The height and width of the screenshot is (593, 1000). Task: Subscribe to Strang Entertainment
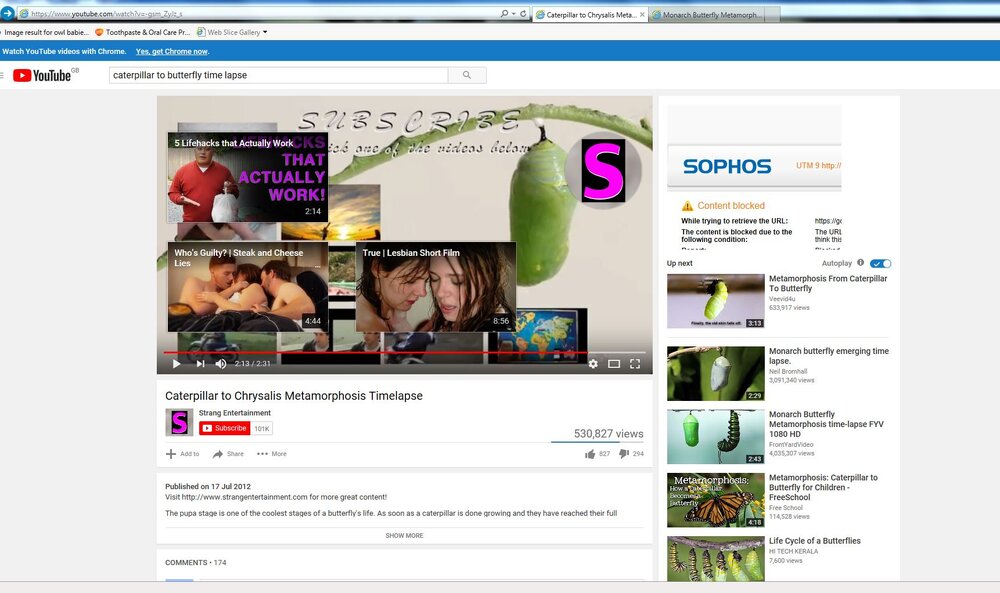point(224,428)
